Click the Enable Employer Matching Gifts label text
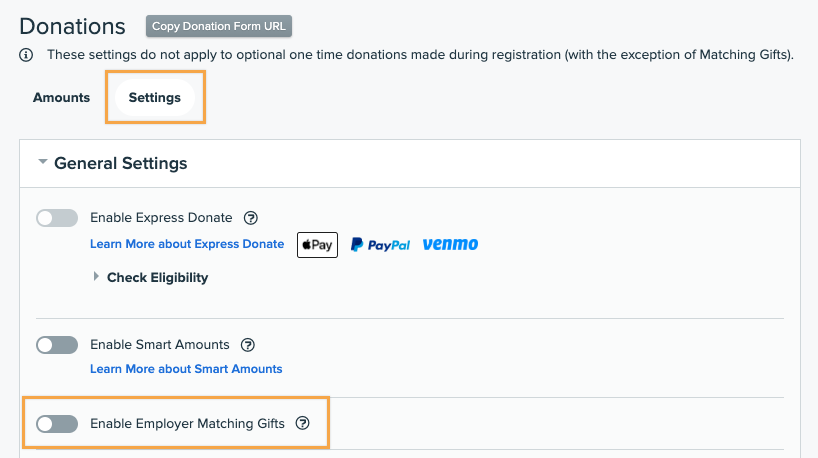818x458 pixels. tap(187, 424)
